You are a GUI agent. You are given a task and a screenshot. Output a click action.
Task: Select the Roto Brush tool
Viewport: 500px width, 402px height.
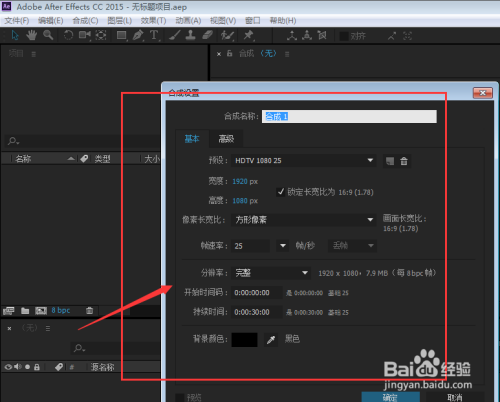point(227,35)
